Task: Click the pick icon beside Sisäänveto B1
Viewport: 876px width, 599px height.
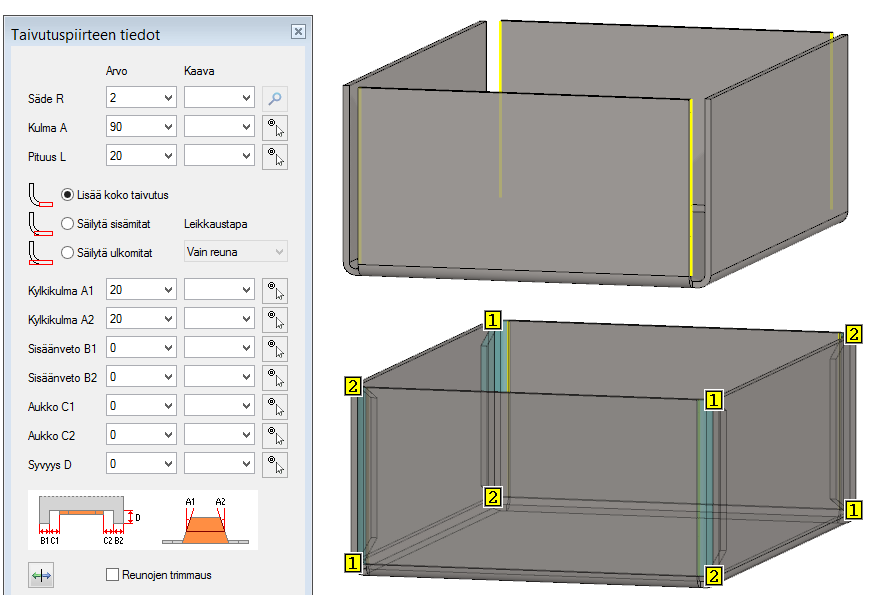Action: tap(275, 348)
